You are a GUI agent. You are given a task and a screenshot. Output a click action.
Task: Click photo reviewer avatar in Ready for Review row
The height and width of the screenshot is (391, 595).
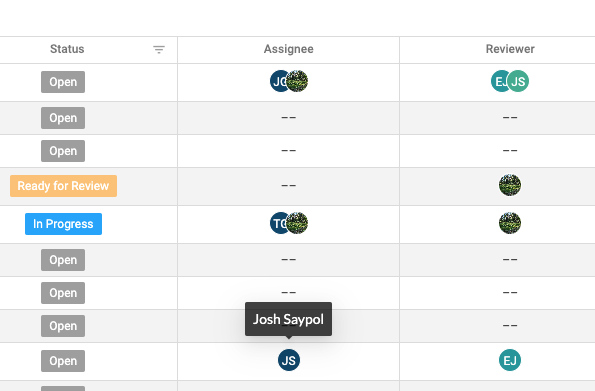click(510, 185)
